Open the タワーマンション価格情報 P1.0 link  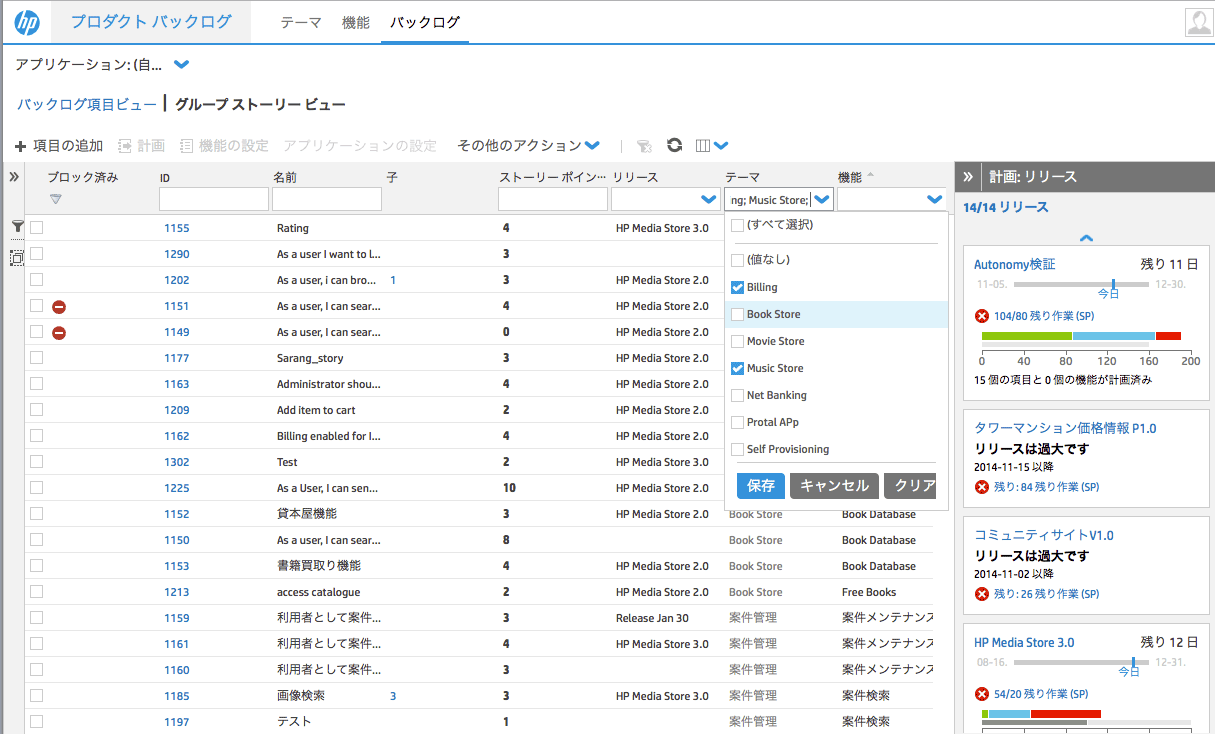click(1065, 428)
